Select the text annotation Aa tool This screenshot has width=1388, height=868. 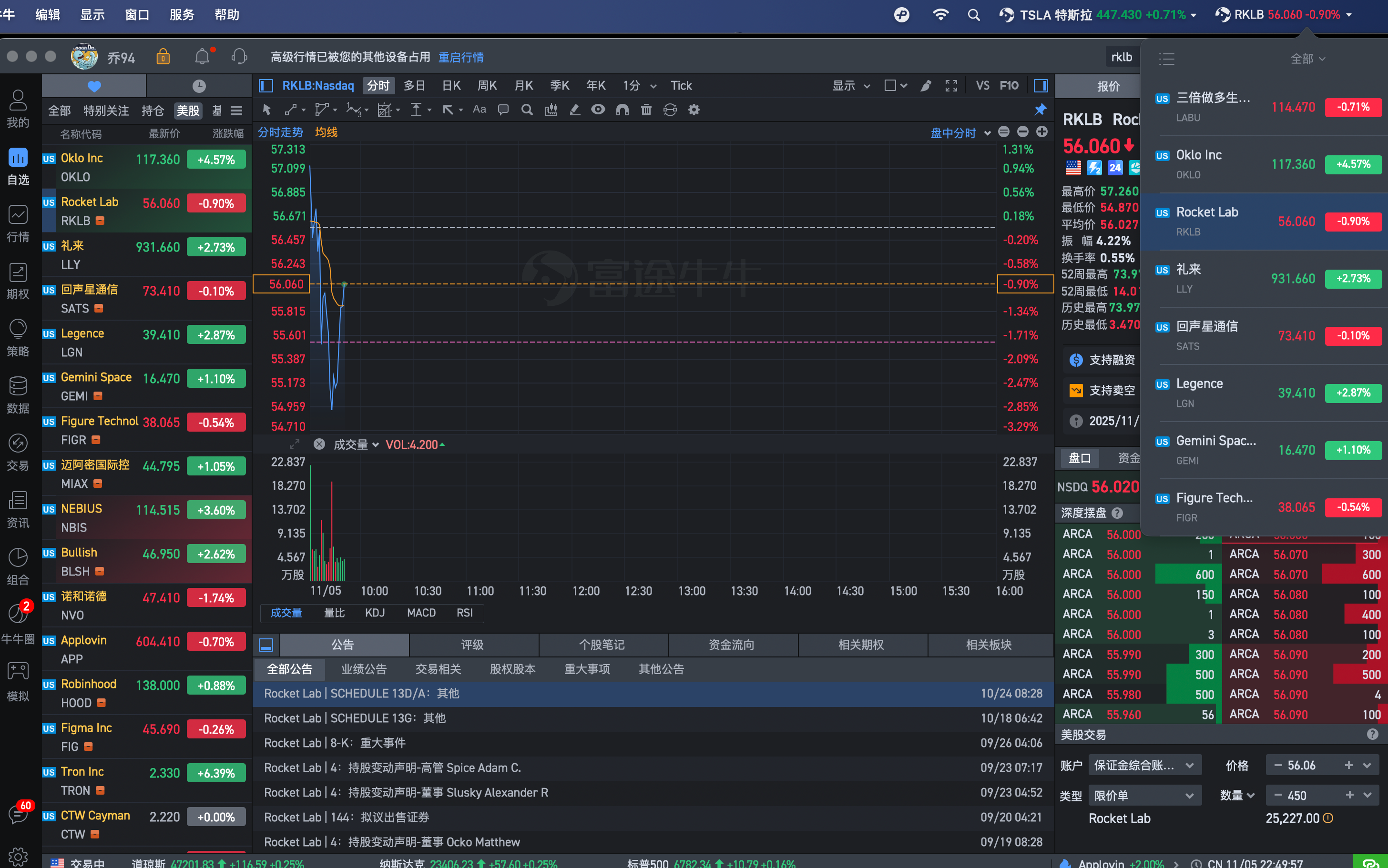pyautogui.click(x=479, y=110)
